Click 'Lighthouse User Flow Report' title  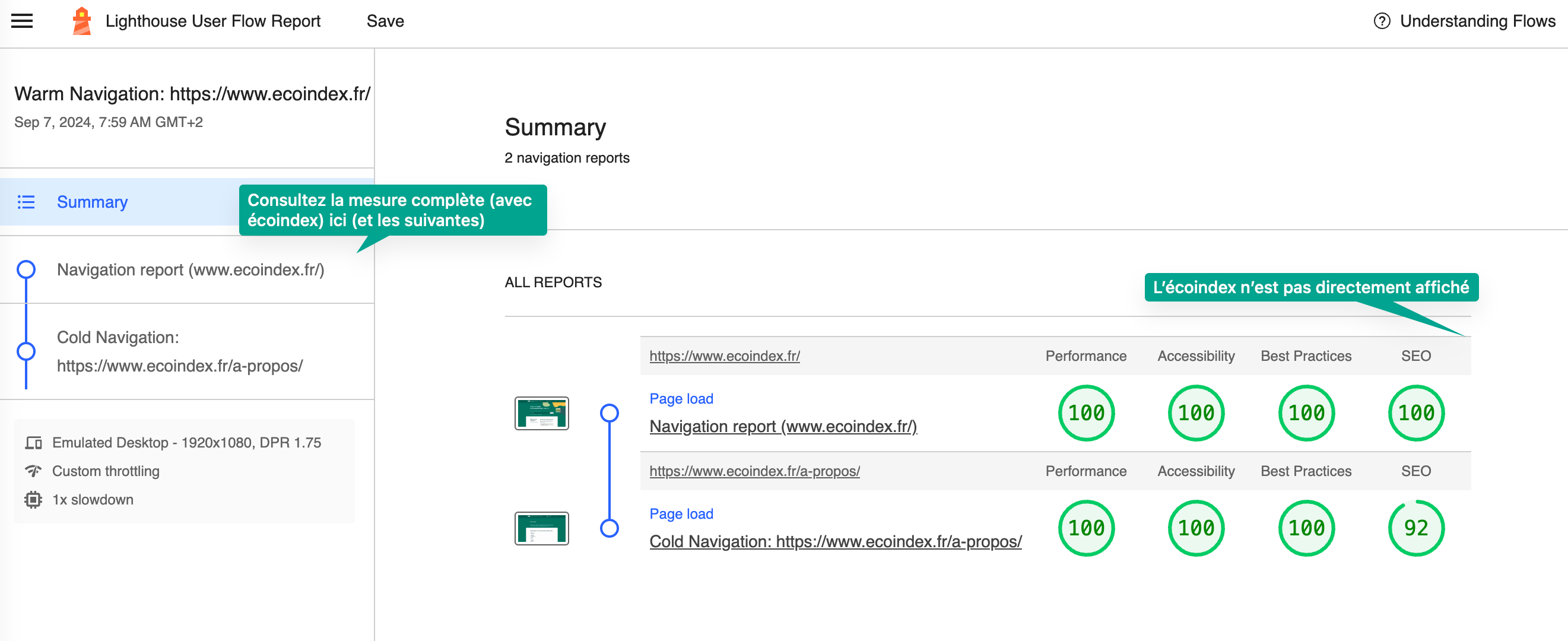click(212, 21)
